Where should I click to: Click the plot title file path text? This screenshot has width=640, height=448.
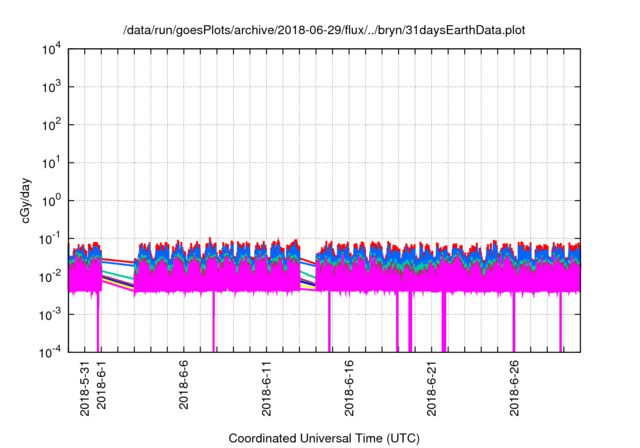click(324, 30)
